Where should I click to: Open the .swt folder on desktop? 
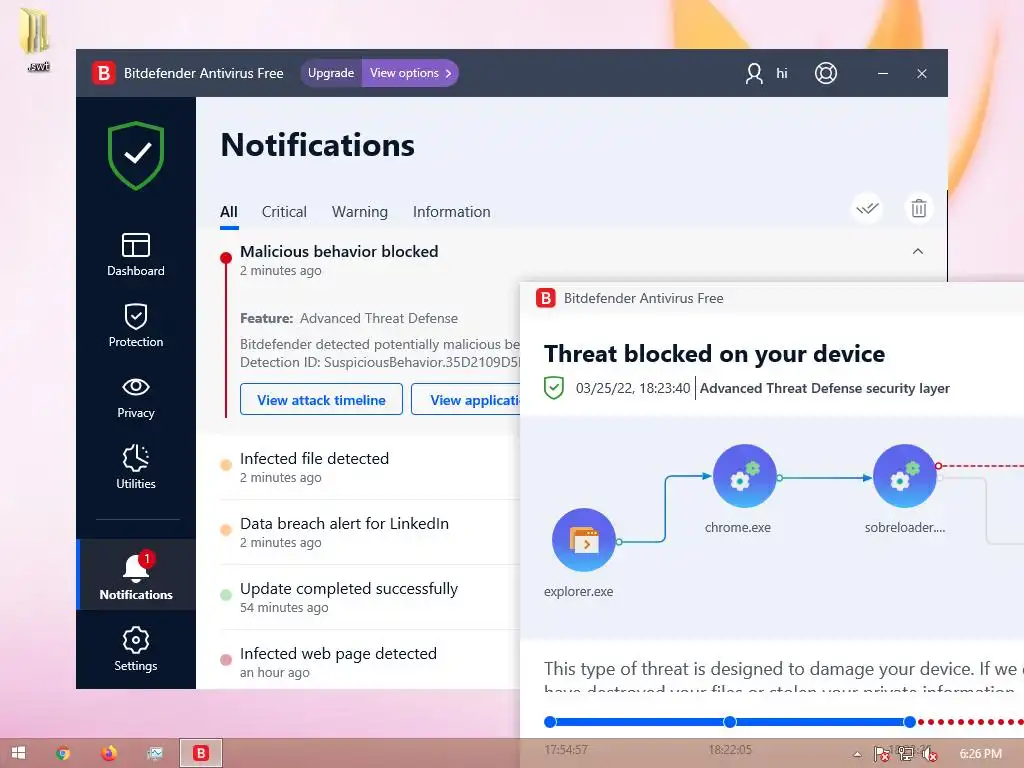(x=37, y=38)
